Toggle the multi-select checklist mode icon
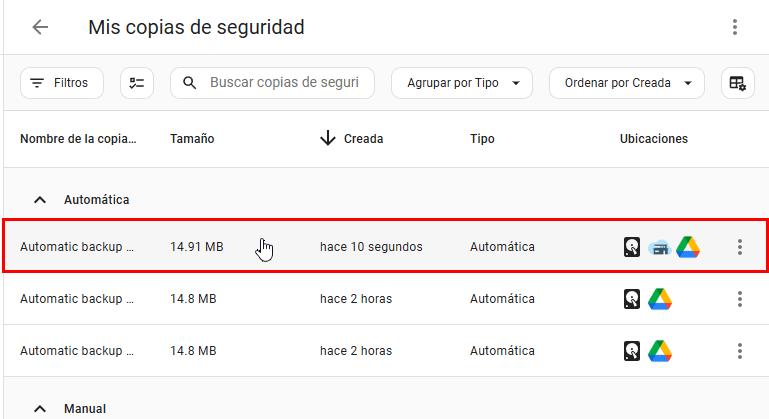Viewport: 769px width, 419px height. (x=137, y=83)
